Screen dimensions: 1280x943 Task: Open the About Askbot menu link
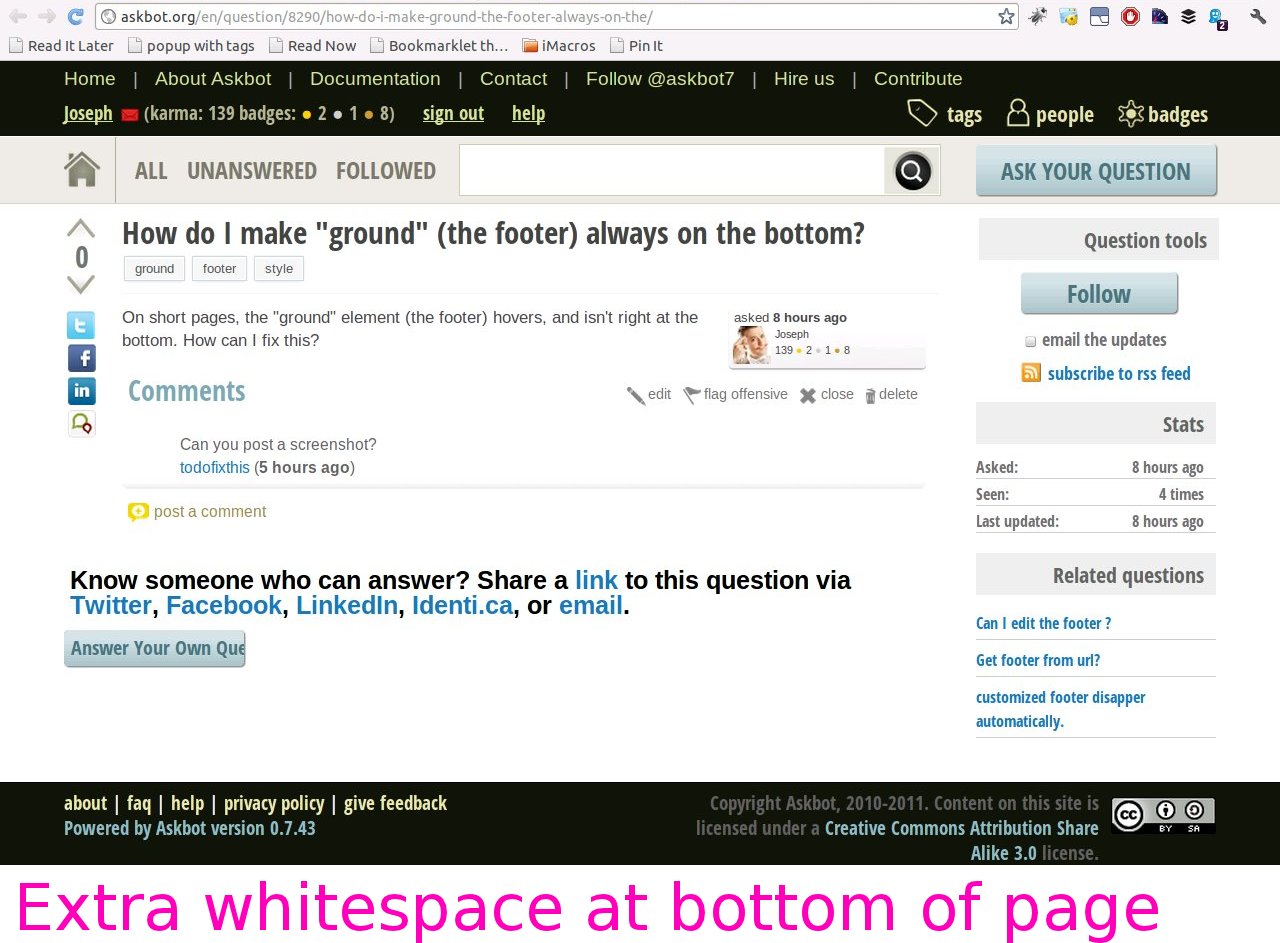point(213,79)
